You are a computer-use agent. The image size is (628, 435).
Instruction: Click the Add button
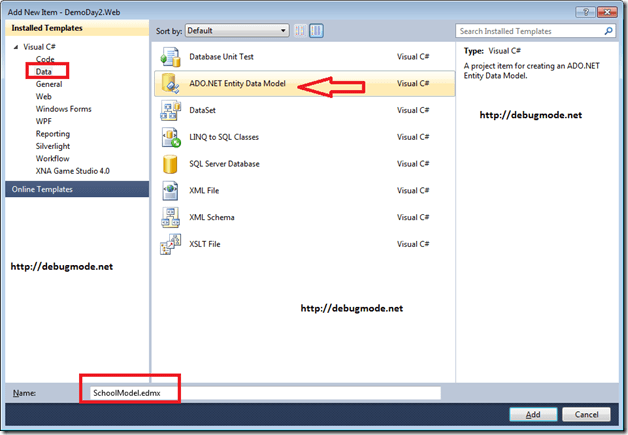[x=533, y=414]
